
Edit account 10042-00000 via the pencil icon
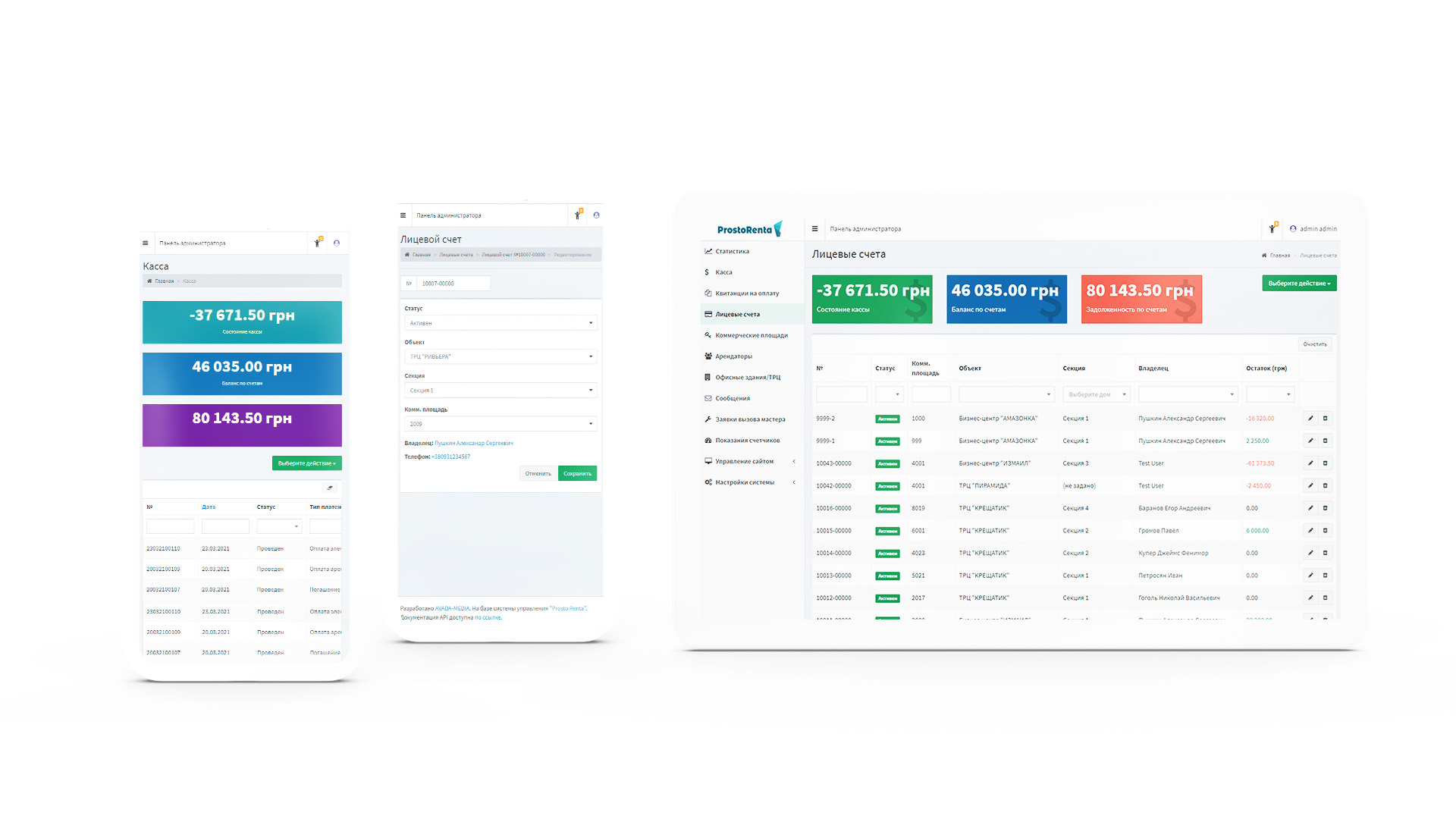click(1310, 485)
